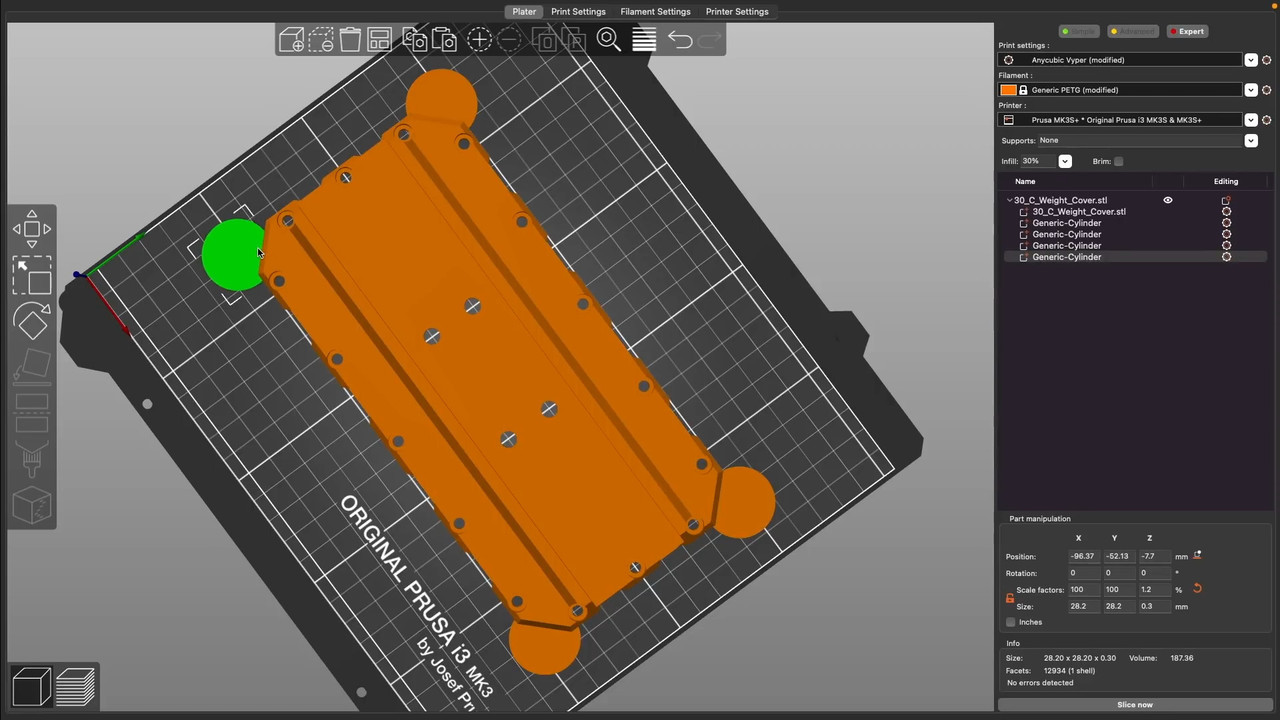Switch to sliced layers preview view

(75, 686)
